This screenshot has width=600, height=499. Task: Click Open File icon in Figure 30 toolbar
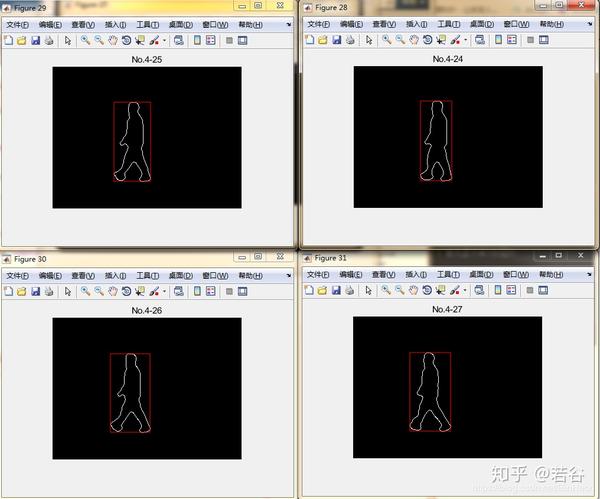click(x=22, y=291)
